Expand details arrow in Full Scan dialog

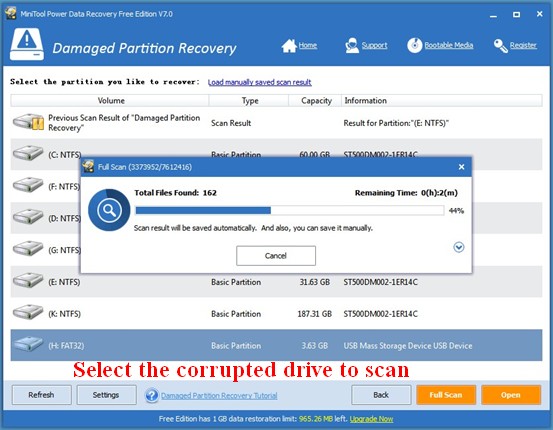pos(458,247)
